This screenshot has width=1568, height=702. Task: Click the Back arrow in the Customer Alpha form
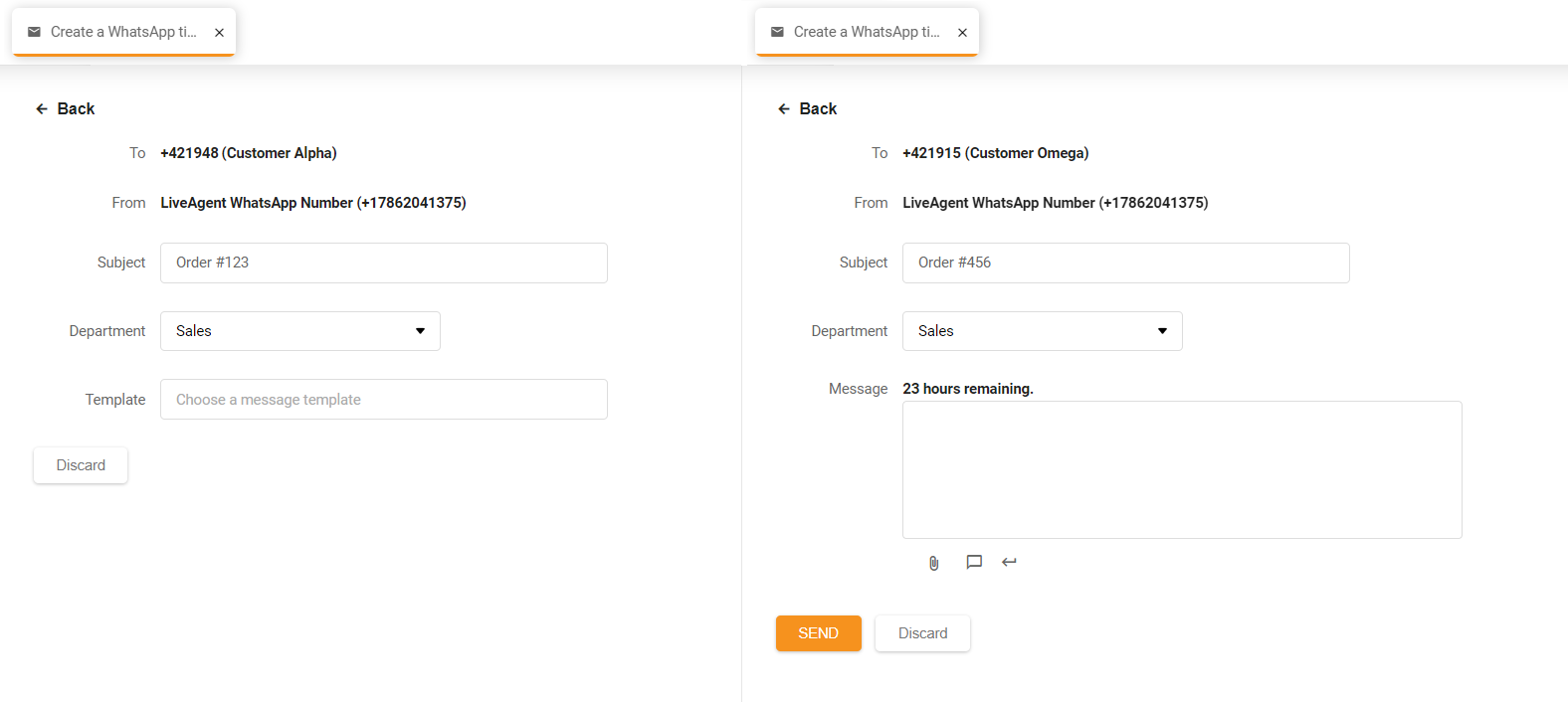[x=42, y=109]
